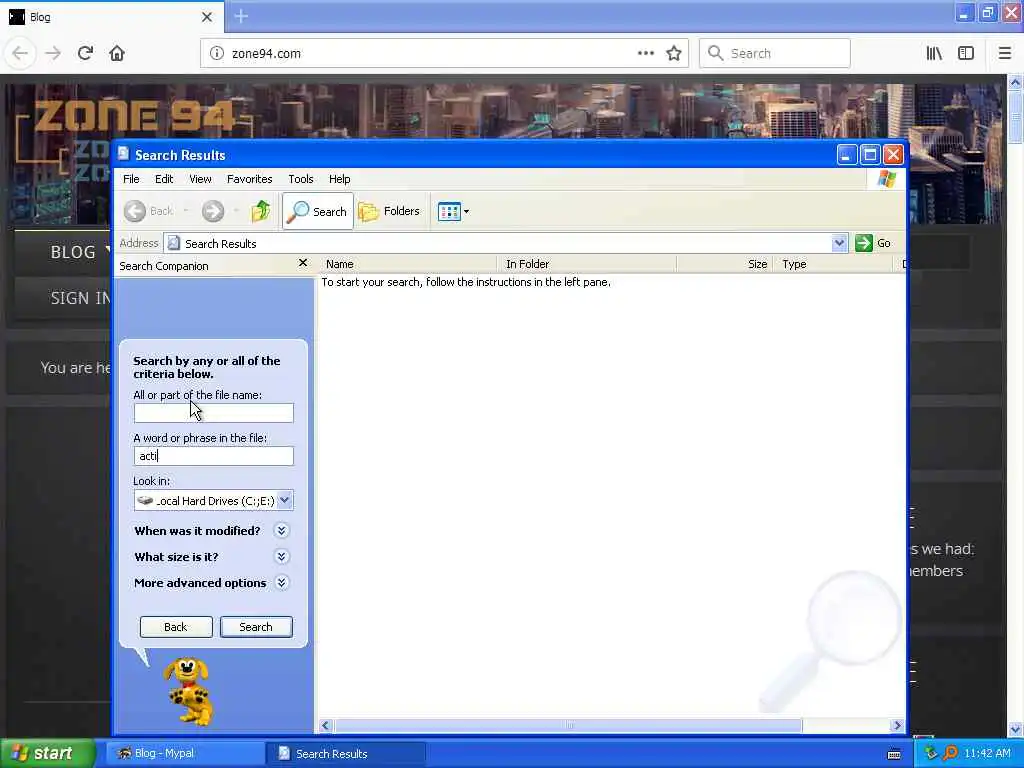Open the View menu
This screenshot has height=768, width=1024.
coord(200,179)
